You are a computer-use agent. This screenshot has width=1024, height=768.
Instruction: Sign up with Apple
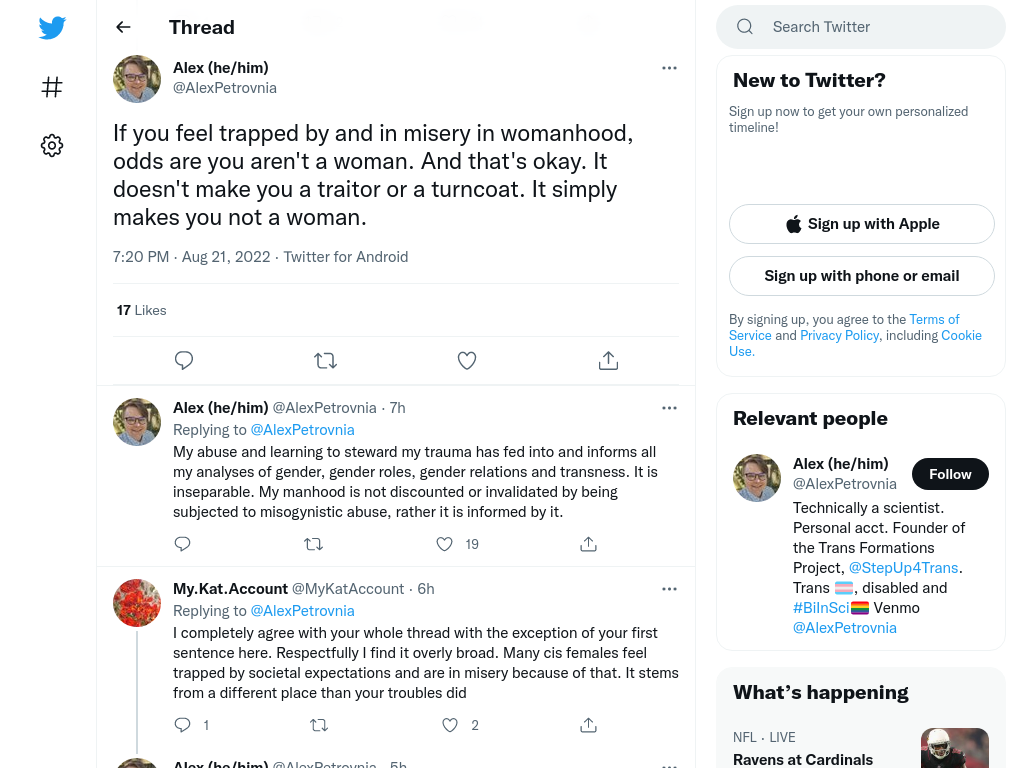pos(862,224)
